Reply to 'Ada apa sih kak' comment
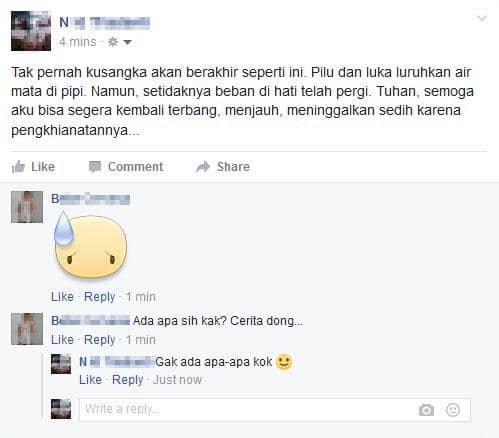Screen dimensions: 499x438 pos(100,340)
